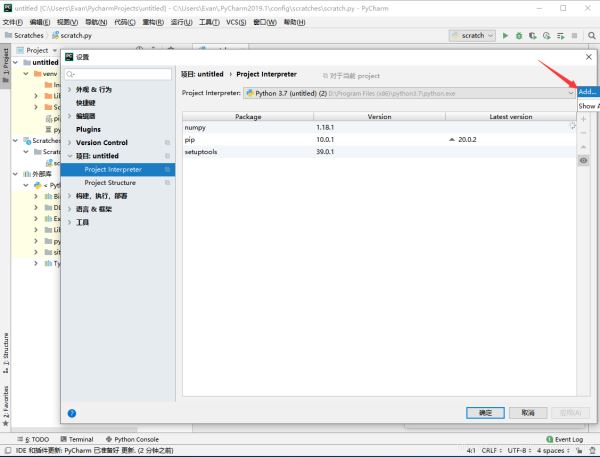
Task: Collapse the 外部库 tree node
Action: tap(15, 174)
